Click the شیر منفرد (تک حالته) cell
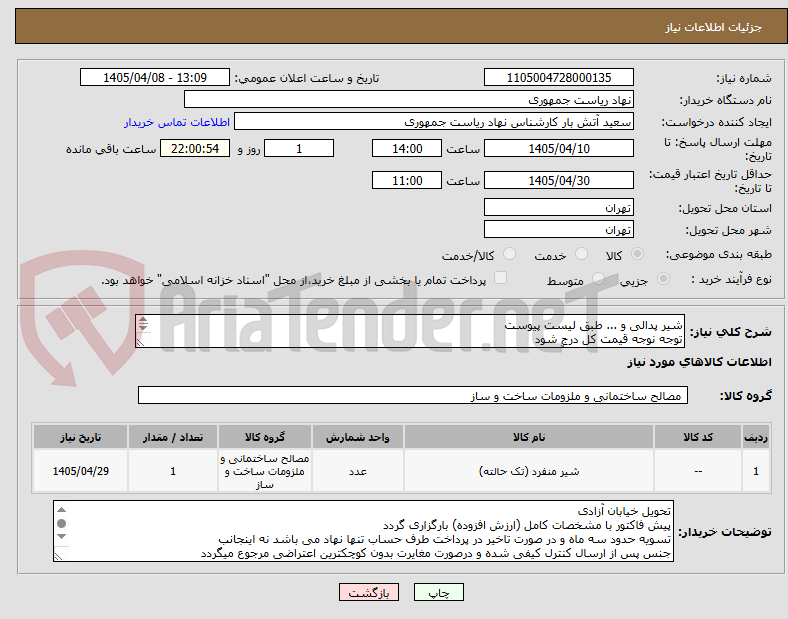Screen dimensions: 788x619 tap(529, 471)
